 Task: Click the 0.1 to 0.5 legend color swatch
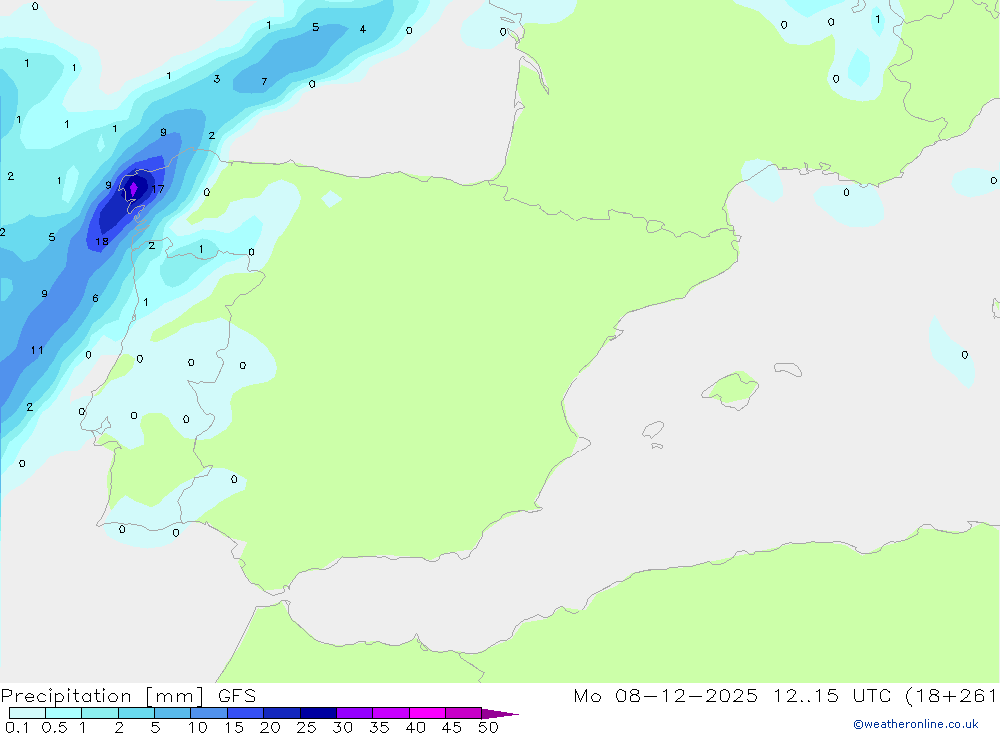(27, 713)
